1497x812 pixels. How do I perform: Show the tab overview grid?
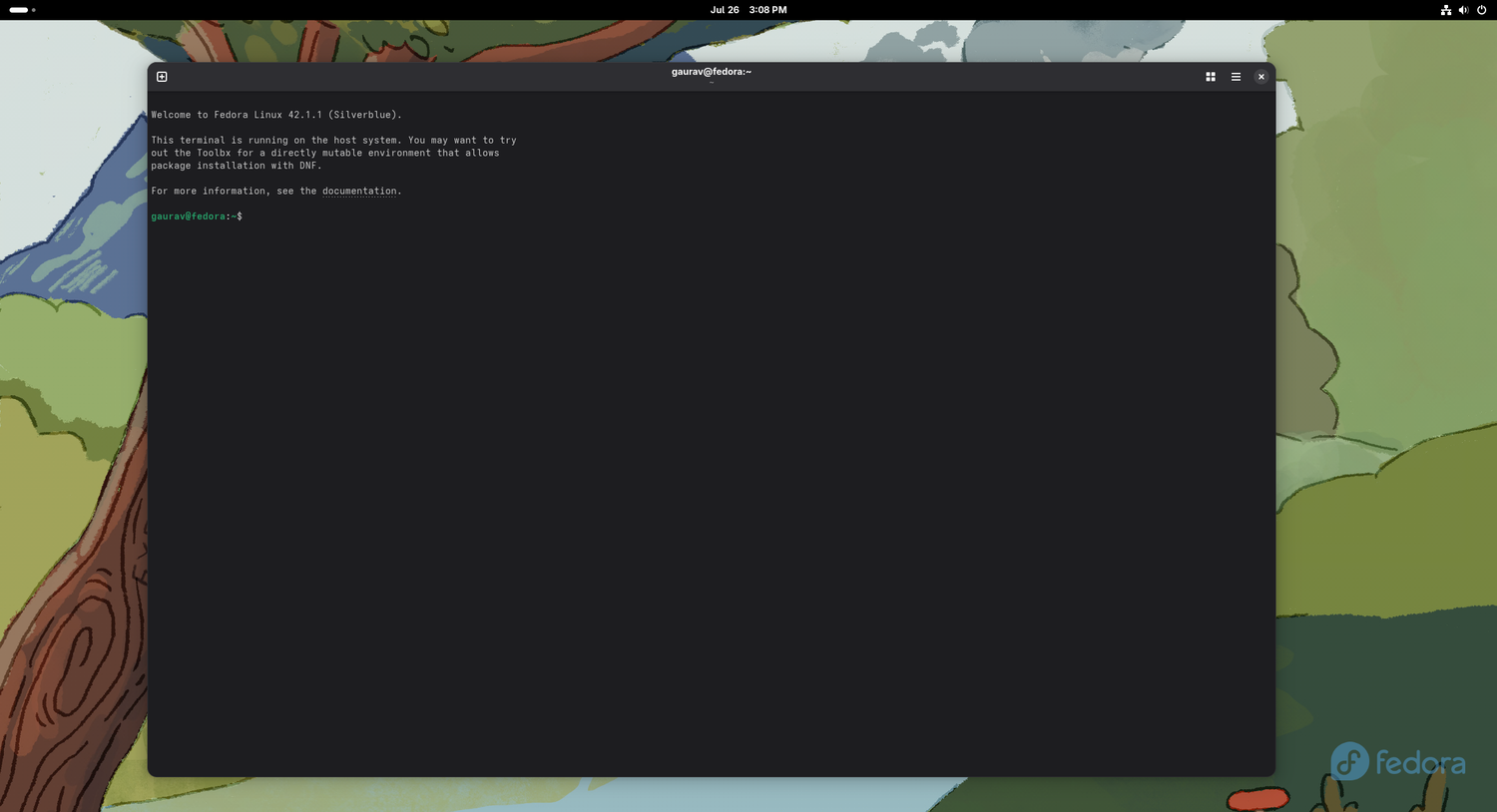pos(1211,77)
